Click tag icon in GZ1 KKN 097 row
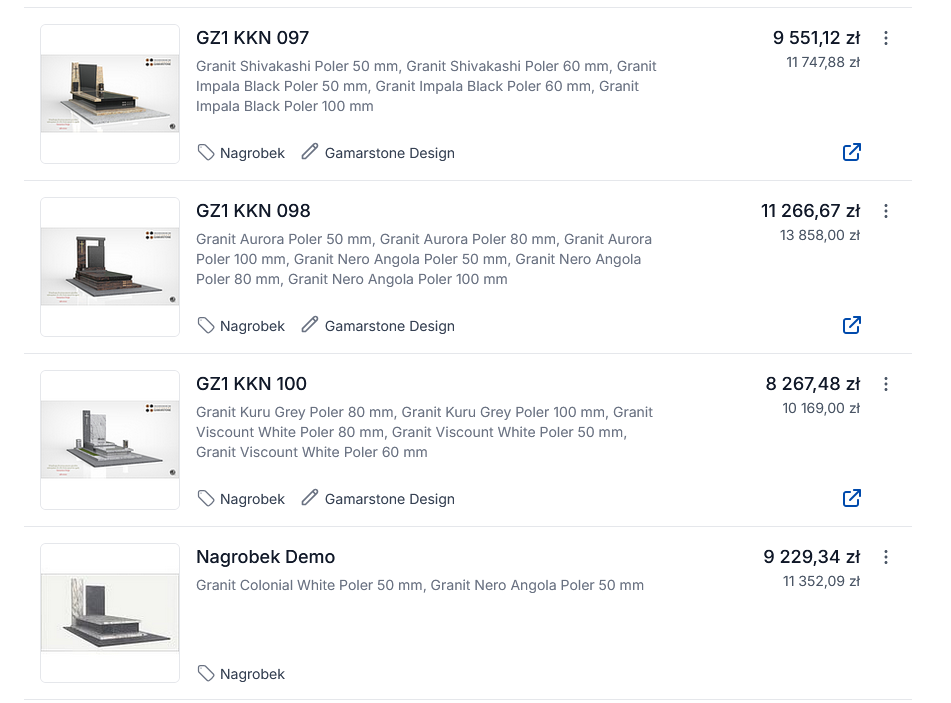 pyautogui.click(x=206, y=152)
